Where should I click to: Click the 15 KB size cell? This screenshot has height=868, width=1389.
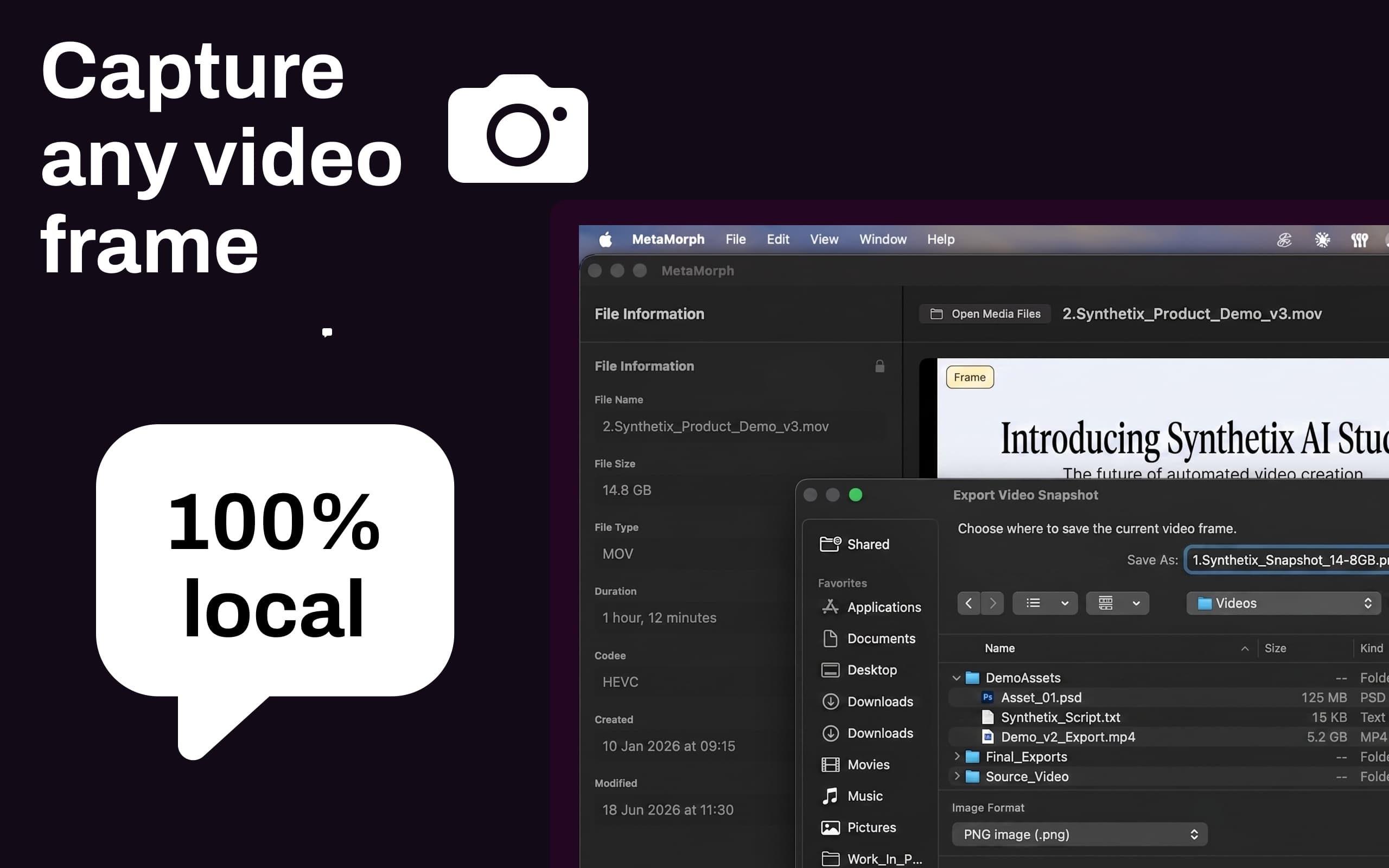1329,718
